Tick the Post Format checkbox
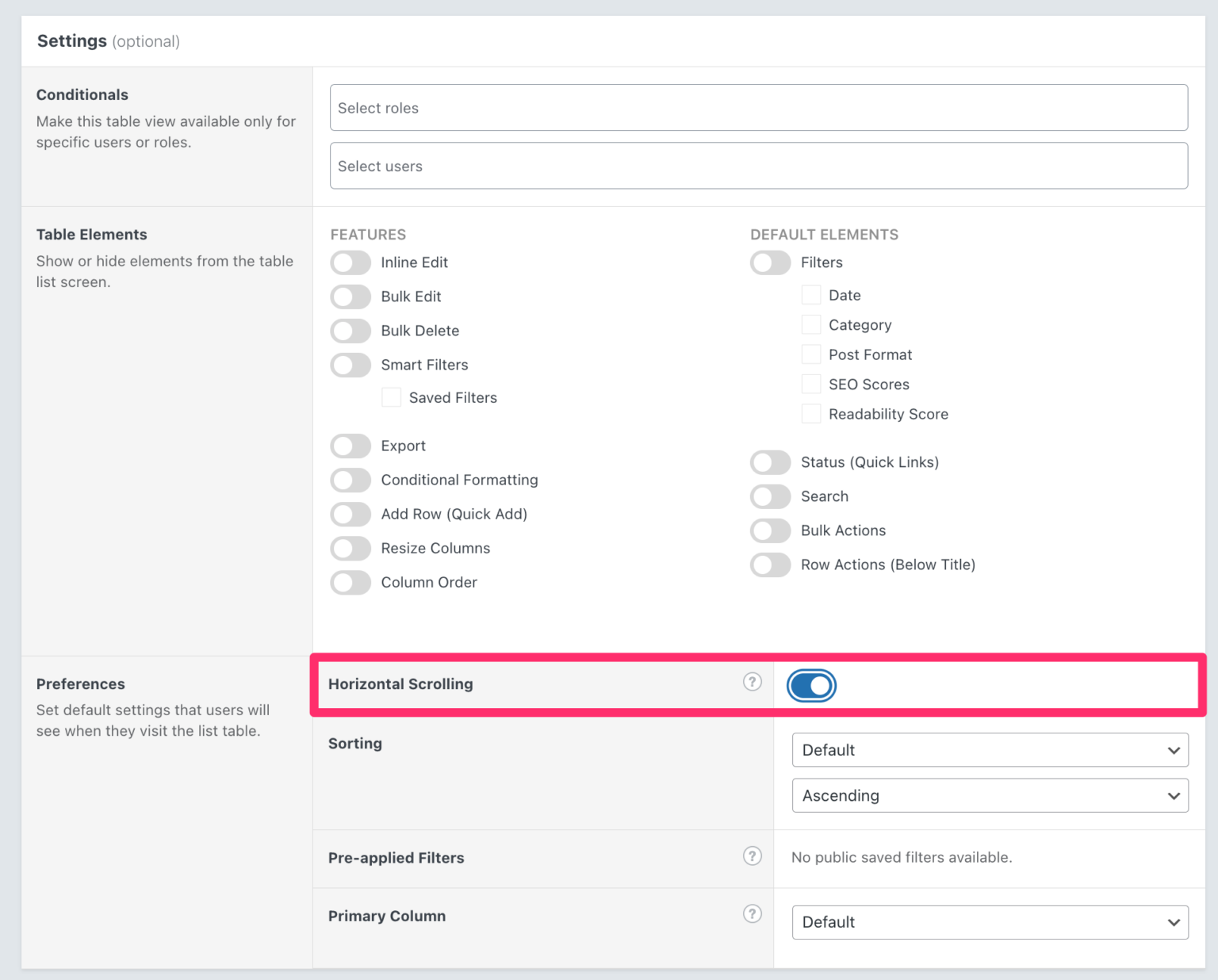This screenshot has width=1218, height=980. tap(811, 354)
